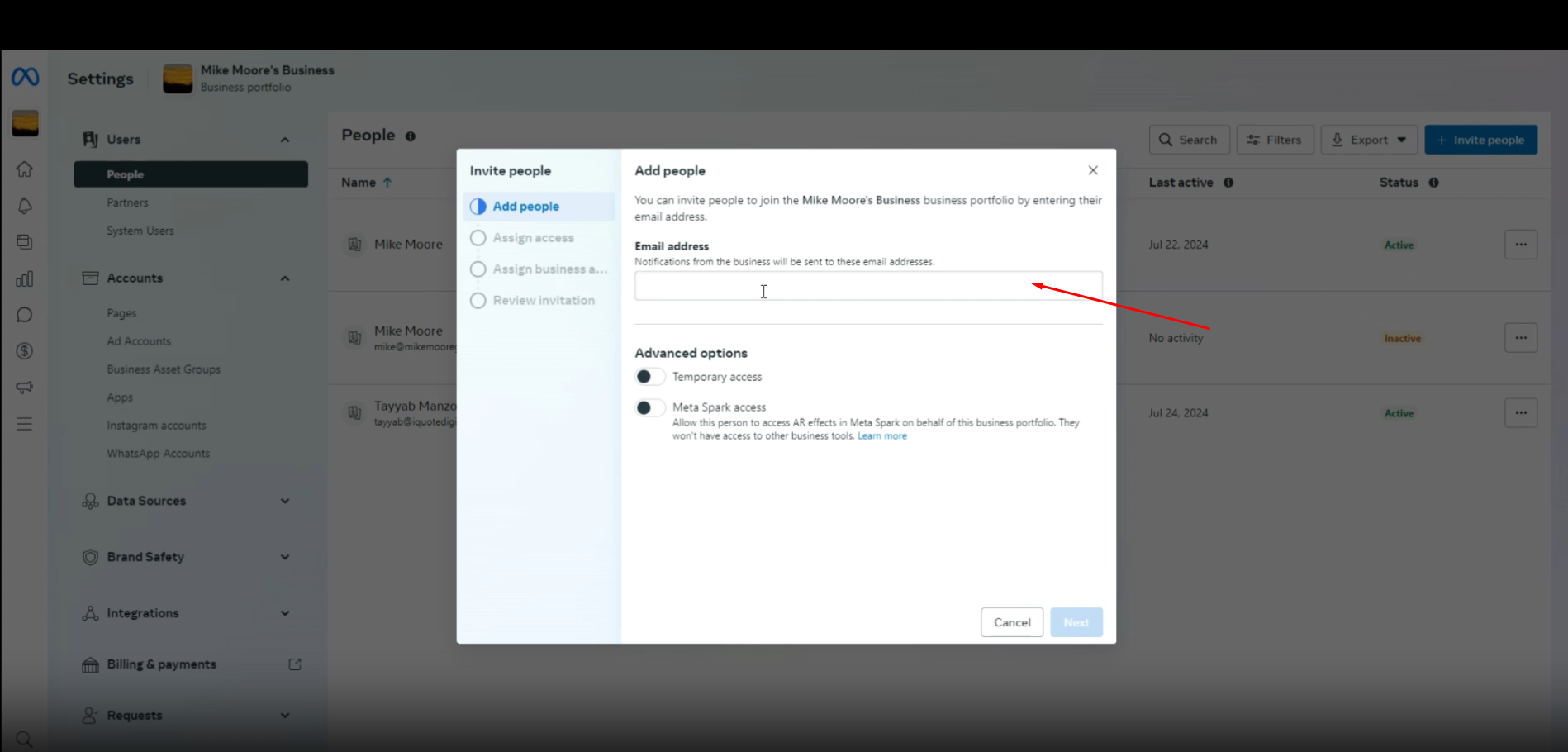The height and width of the screenshot is (752, 1568).
Task: Click the Active status on Jul 22 row
Action: [x=1399, y=245]
